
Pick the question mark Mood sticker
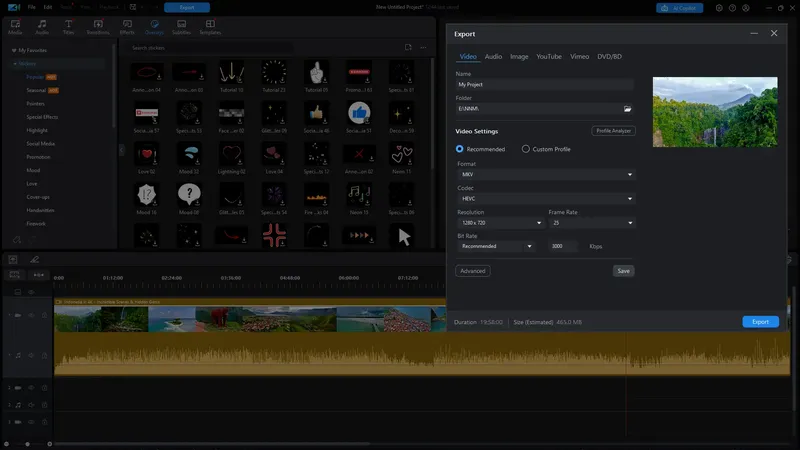[x=189, y=194]
